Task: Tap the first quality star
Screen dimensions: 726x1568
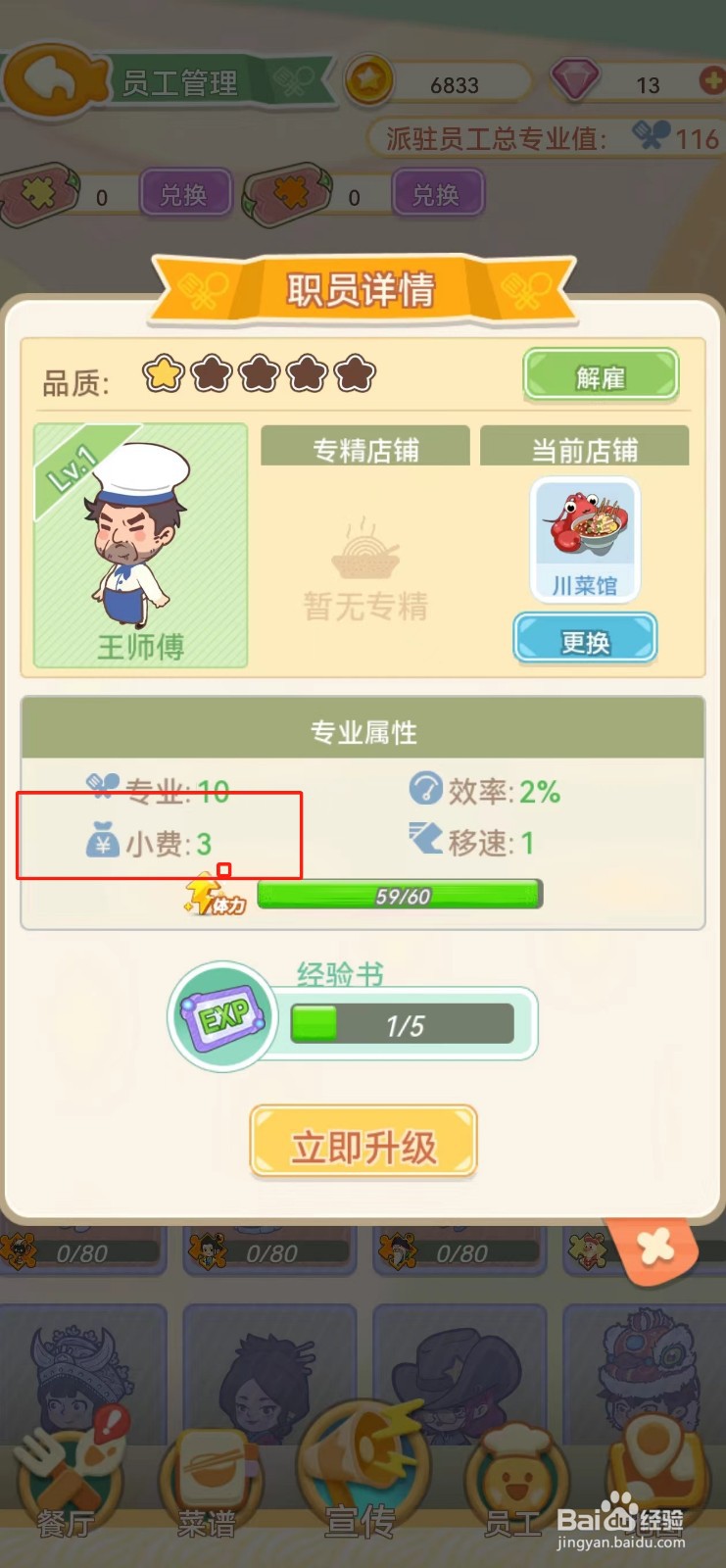Action: [x=164, y=373]
